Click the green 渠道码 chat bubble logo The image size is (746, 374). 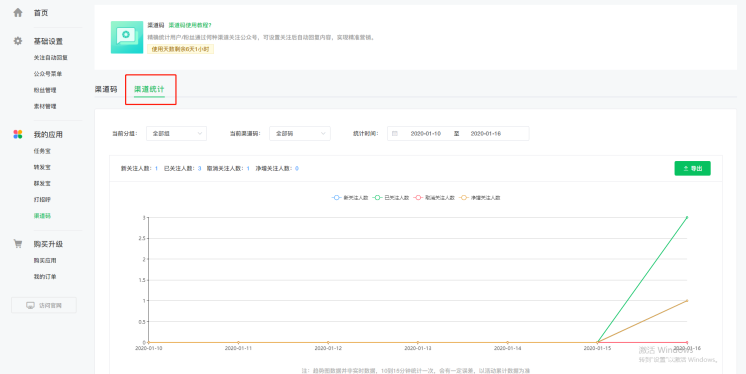pos(127,37)
